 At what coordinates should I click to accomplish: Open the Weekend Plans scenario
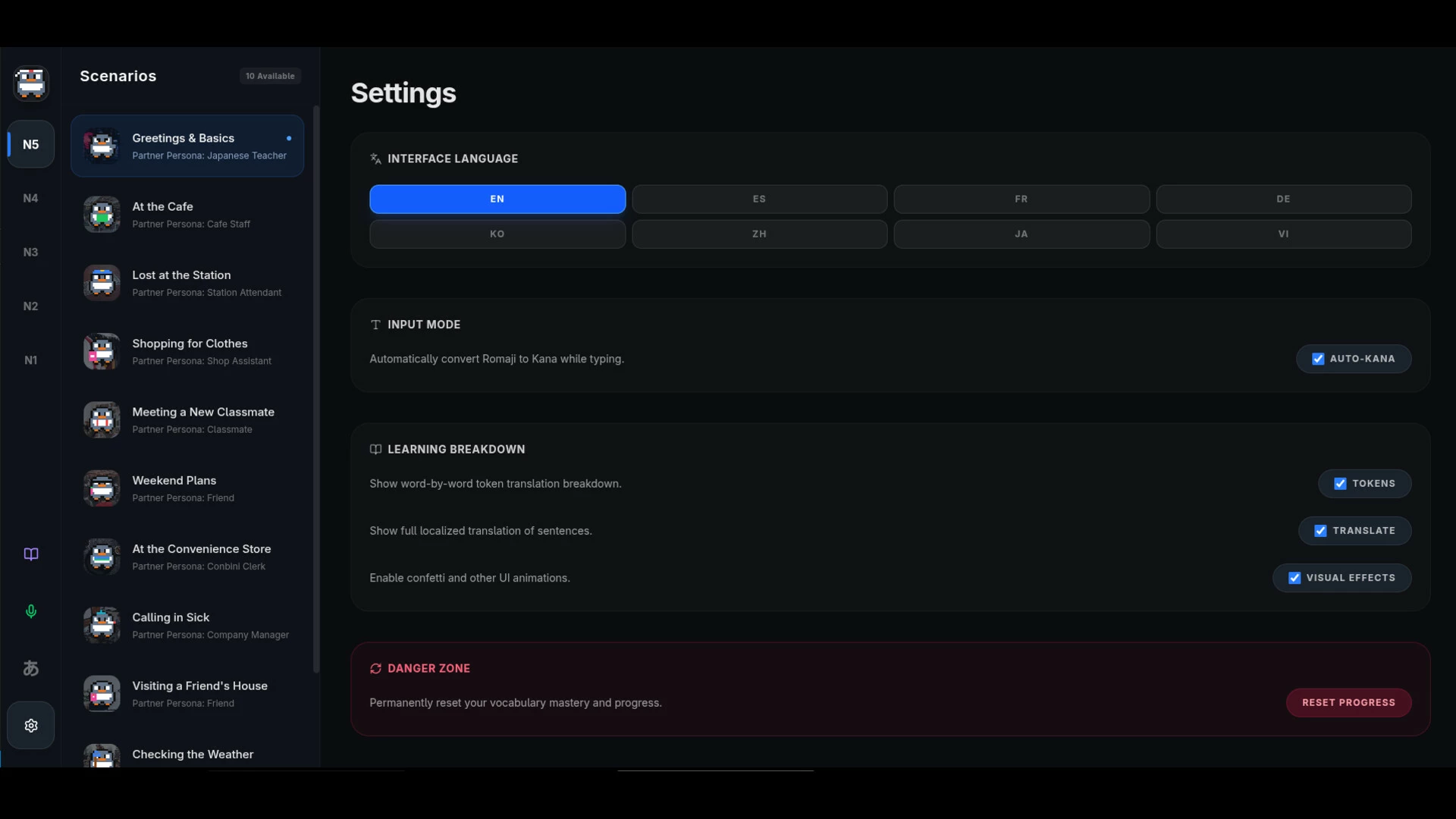point(187,488)
